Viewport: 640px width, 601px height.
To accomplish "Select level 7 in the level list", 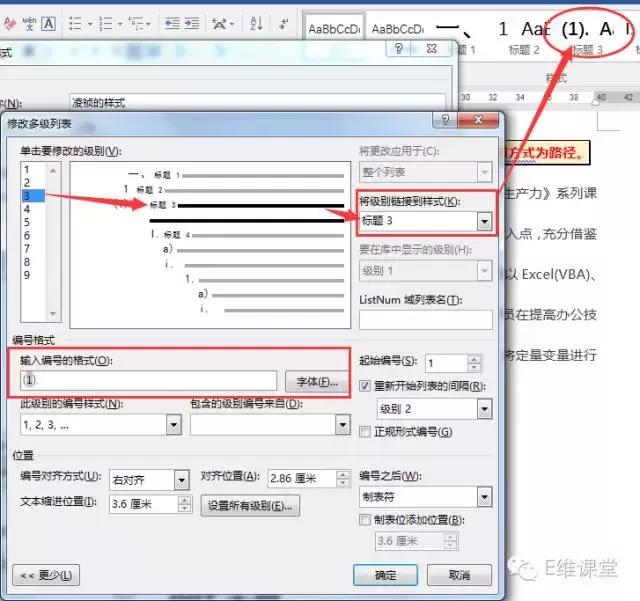I will [x=27, y=249].
